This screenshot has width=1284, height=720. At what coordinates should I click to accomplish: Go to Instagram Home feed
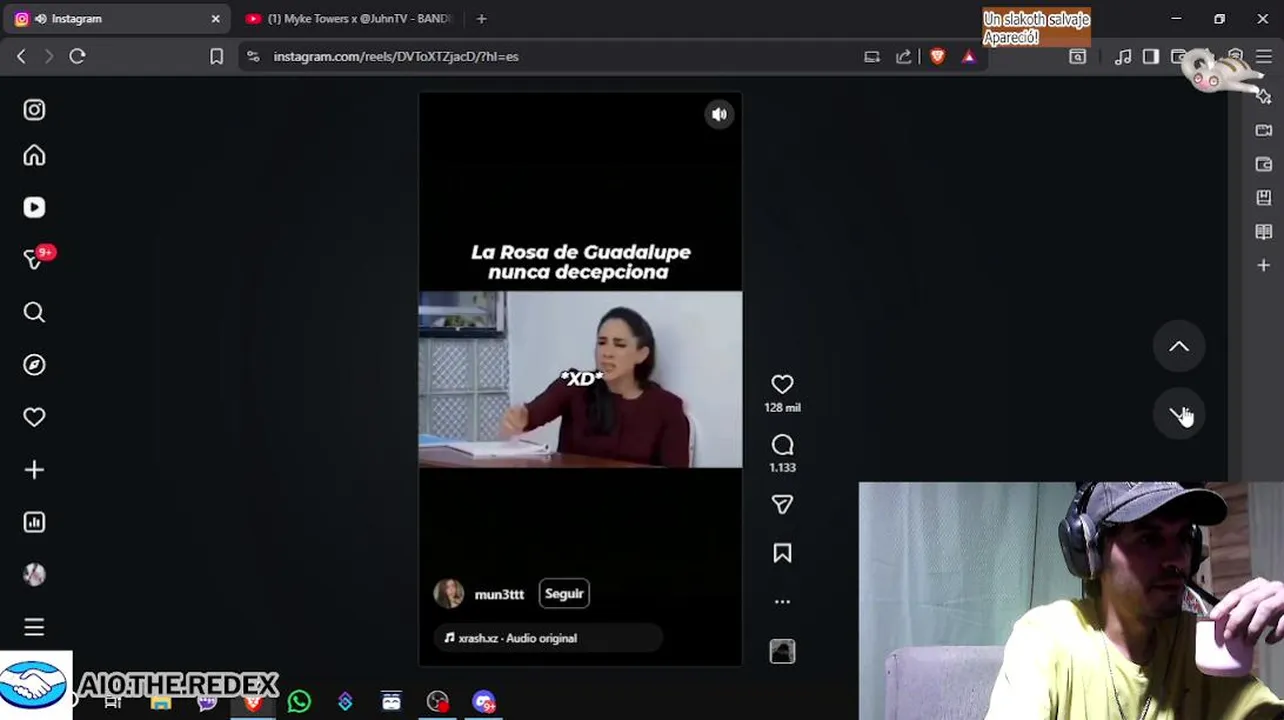(x=34, y=155)
